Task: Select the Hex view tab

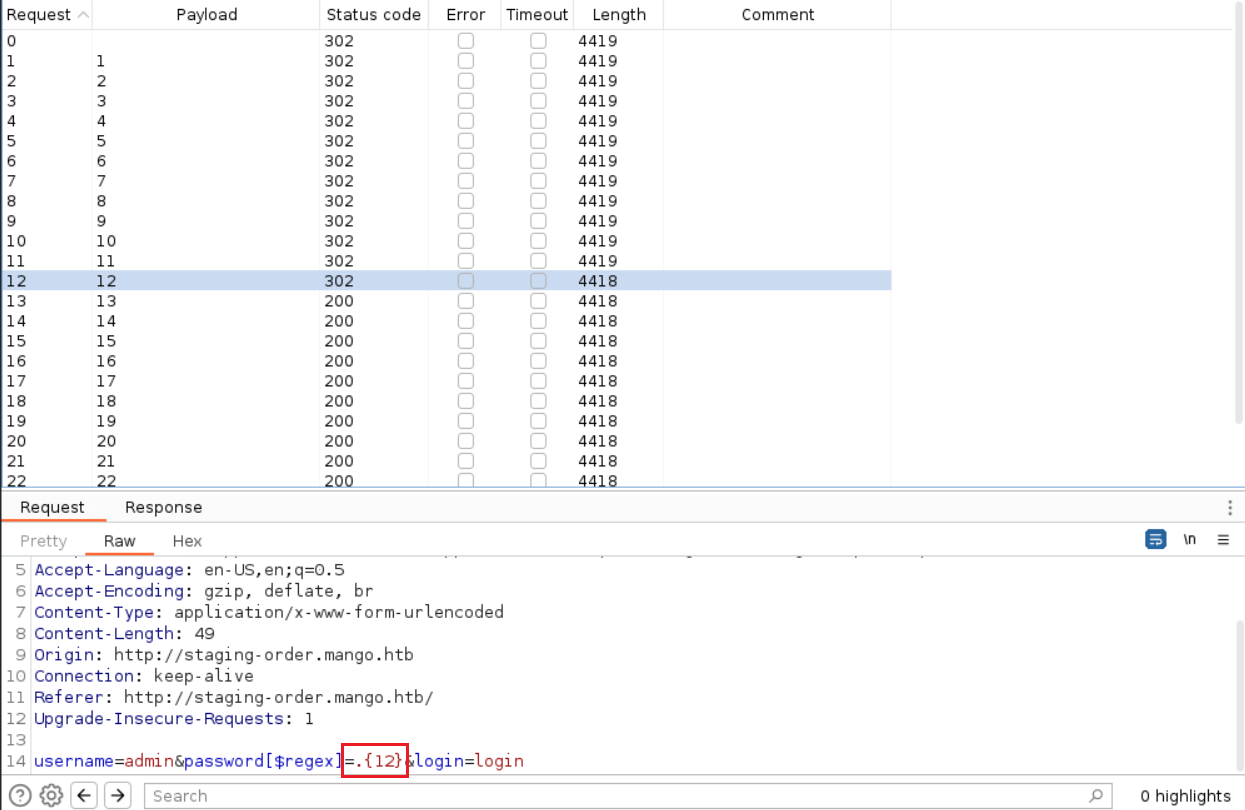Action: click(x=187, y=541)
